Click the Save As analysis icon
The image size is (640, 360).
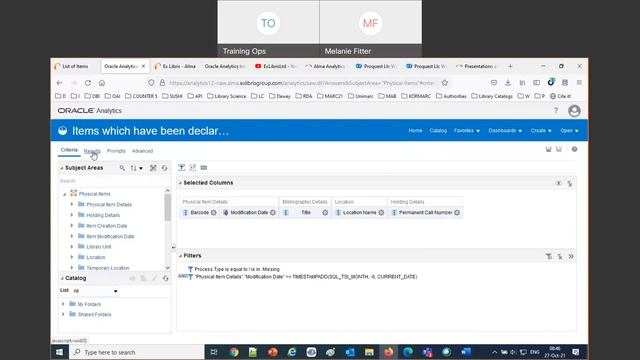coord(559,149)
